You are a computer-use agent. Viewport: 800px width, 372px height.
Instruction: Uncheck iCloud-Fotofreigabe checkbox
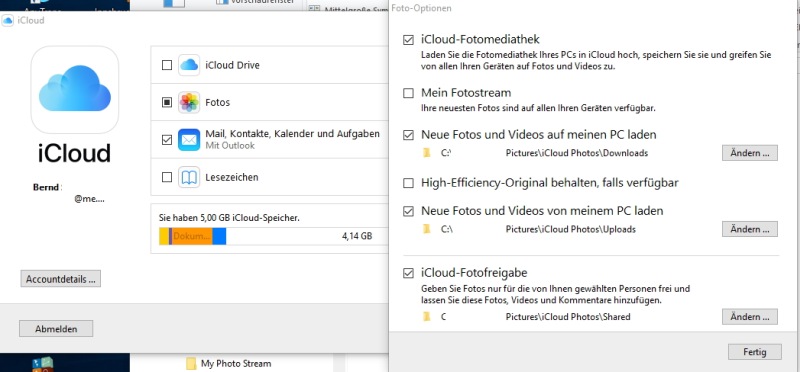point(408,274)
